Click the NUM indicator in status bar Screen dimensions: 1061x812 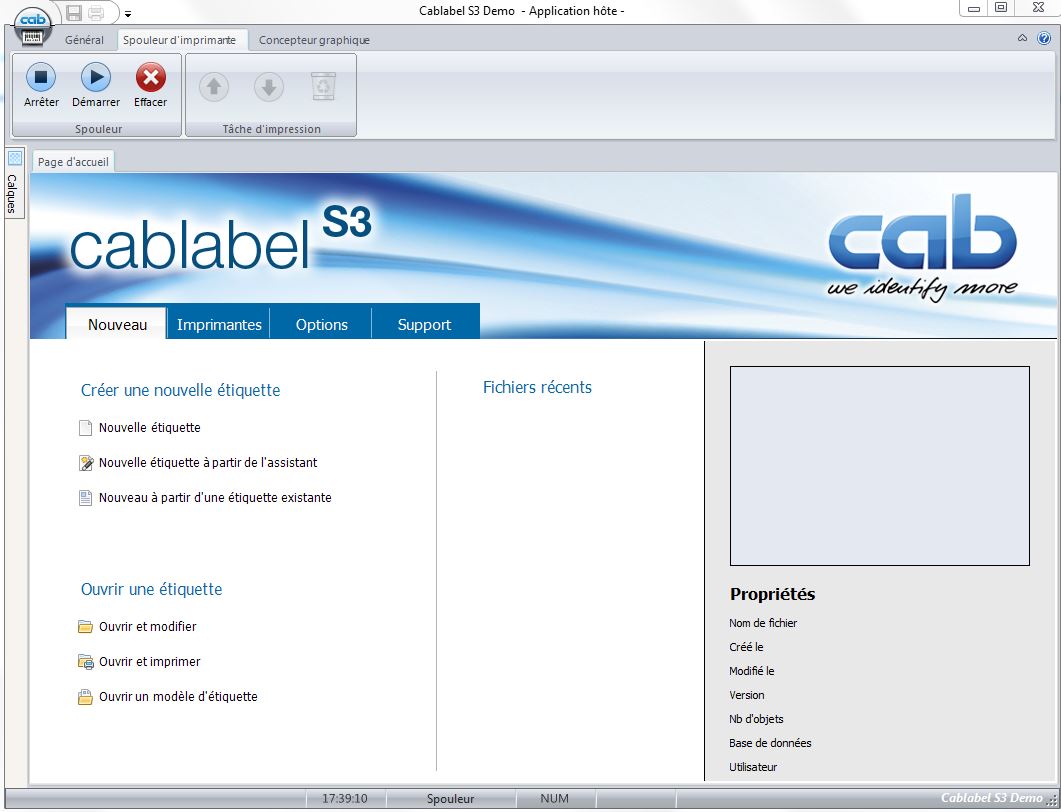point(555,798)
